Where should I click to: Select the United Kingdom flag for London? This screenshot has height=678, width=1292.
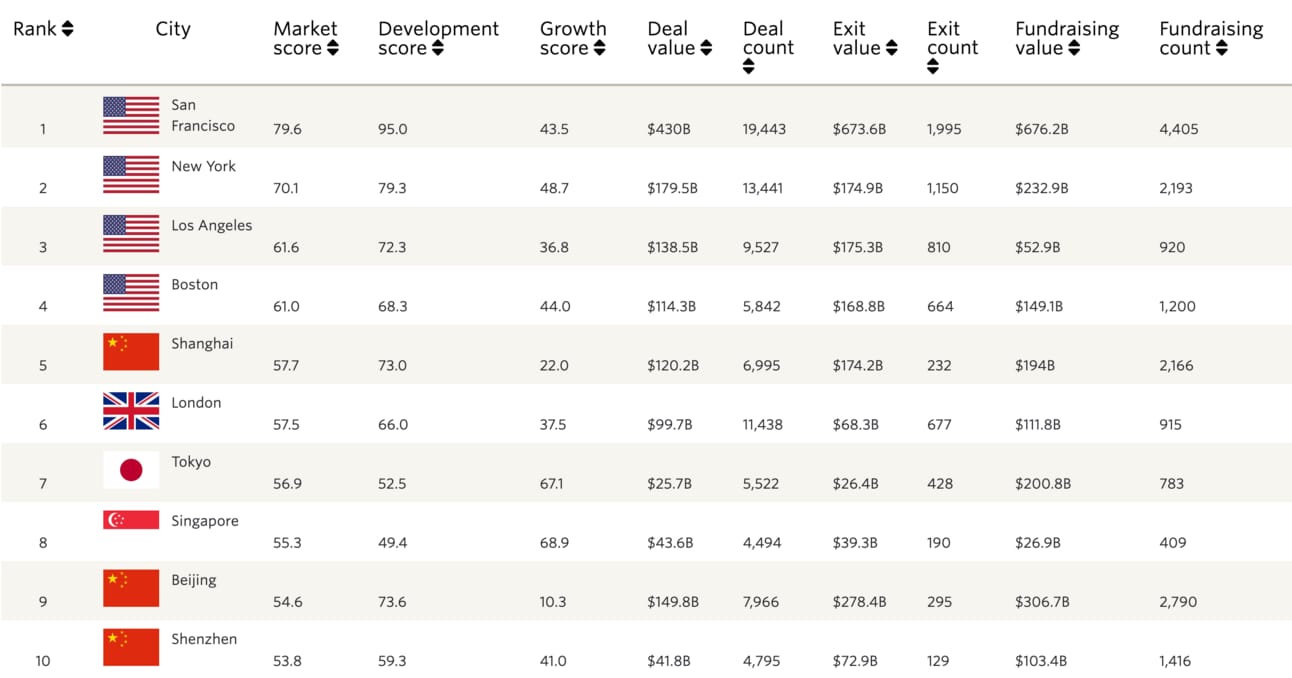coord(131,411)
